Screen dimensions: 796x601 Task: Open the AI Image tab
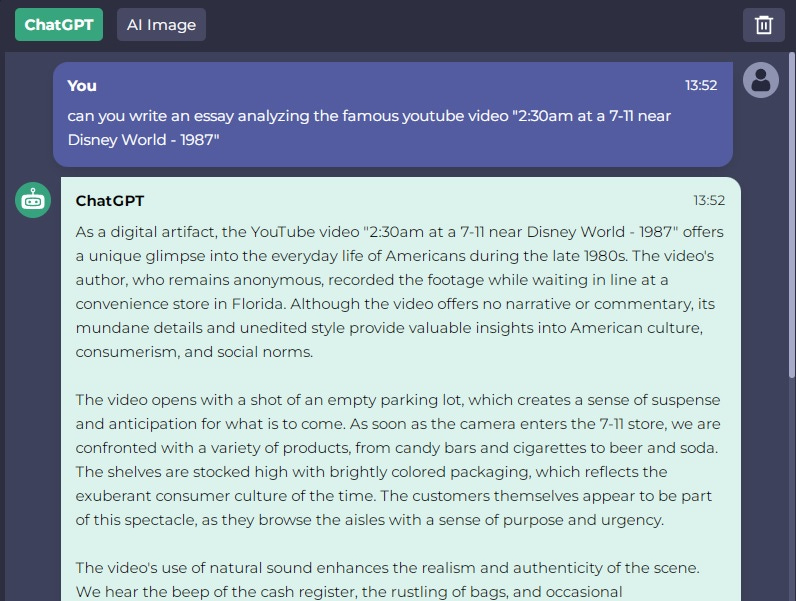point(161,24)
